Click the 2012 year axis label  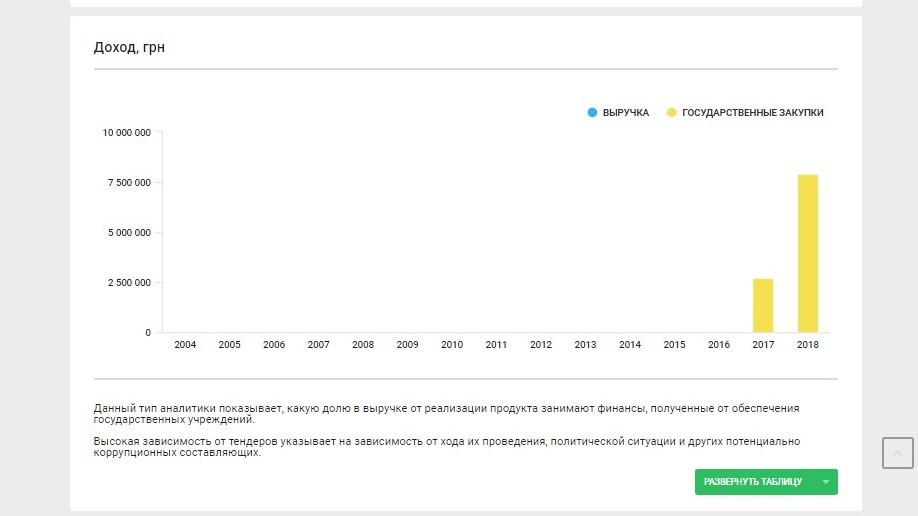click(541, 345)
